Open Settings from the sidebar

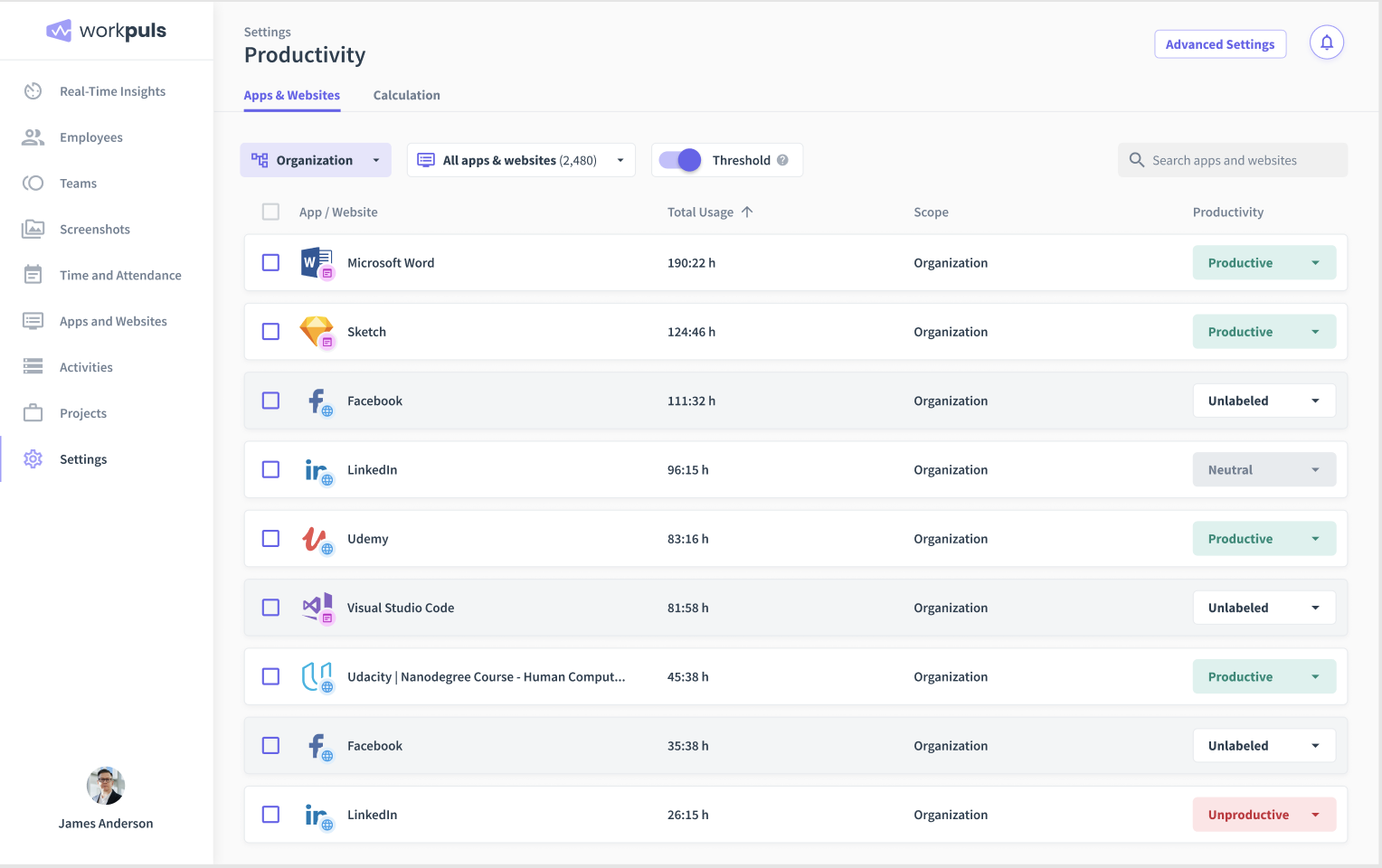(83, 458)
